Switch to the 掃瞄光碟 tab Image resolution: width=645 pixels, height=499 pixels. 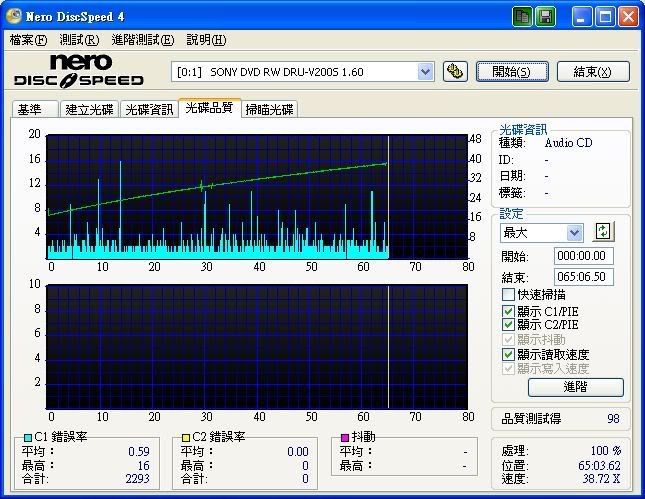click(269, 109)
